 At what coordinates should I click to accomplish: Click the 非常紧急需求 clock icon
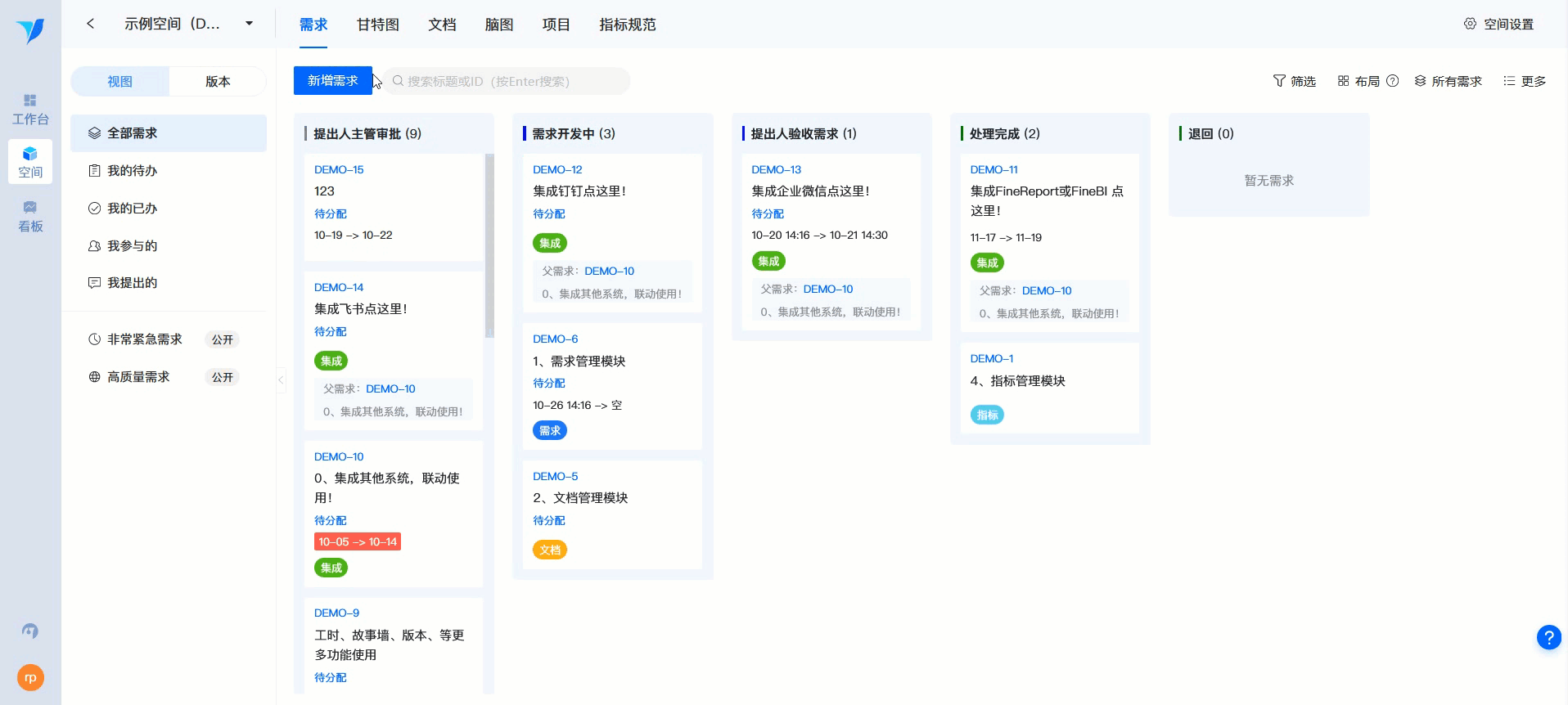(x=94, y=339)
